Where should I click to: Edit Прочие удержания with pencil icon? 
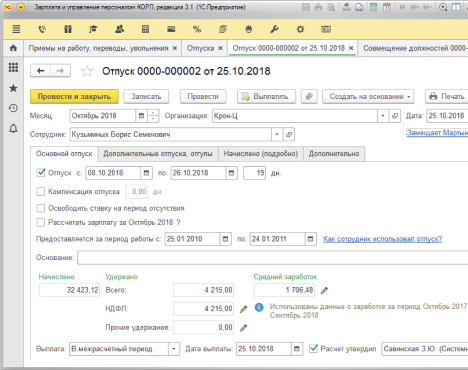244,328
